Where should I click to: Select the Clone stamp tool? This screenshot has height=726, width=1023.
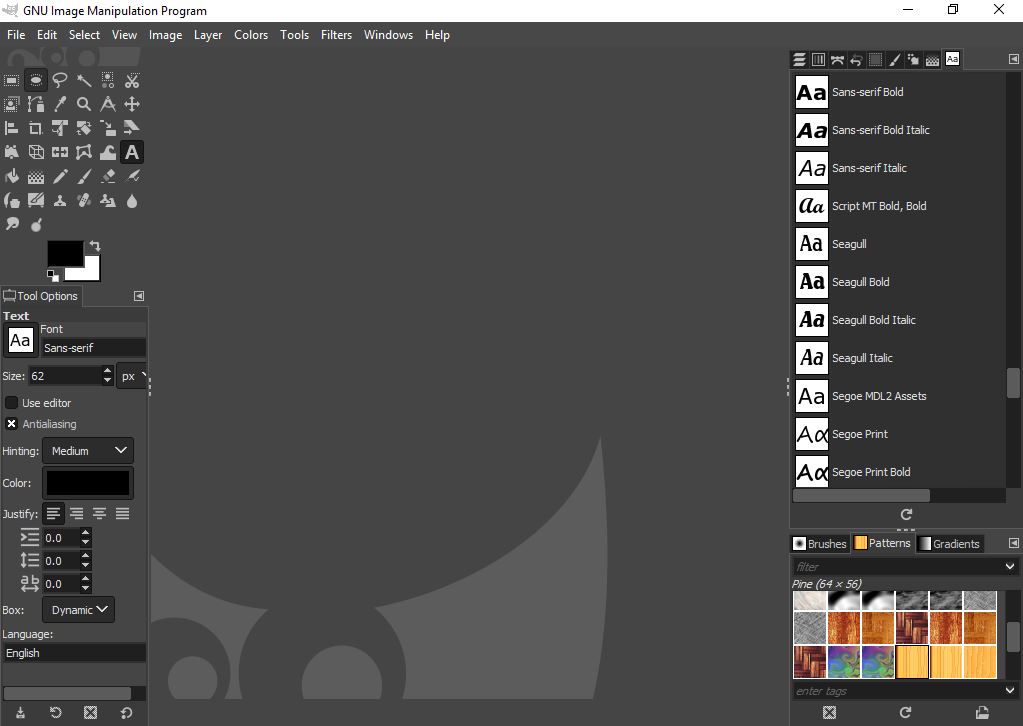[x=60, y=201]
